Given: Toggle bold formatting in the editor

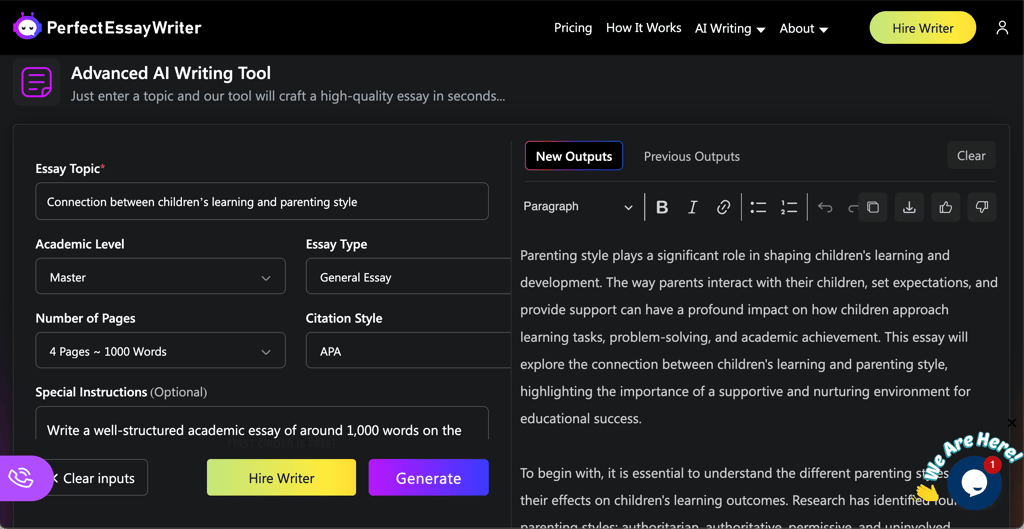Looking at the screenshot, I should 662,208.
